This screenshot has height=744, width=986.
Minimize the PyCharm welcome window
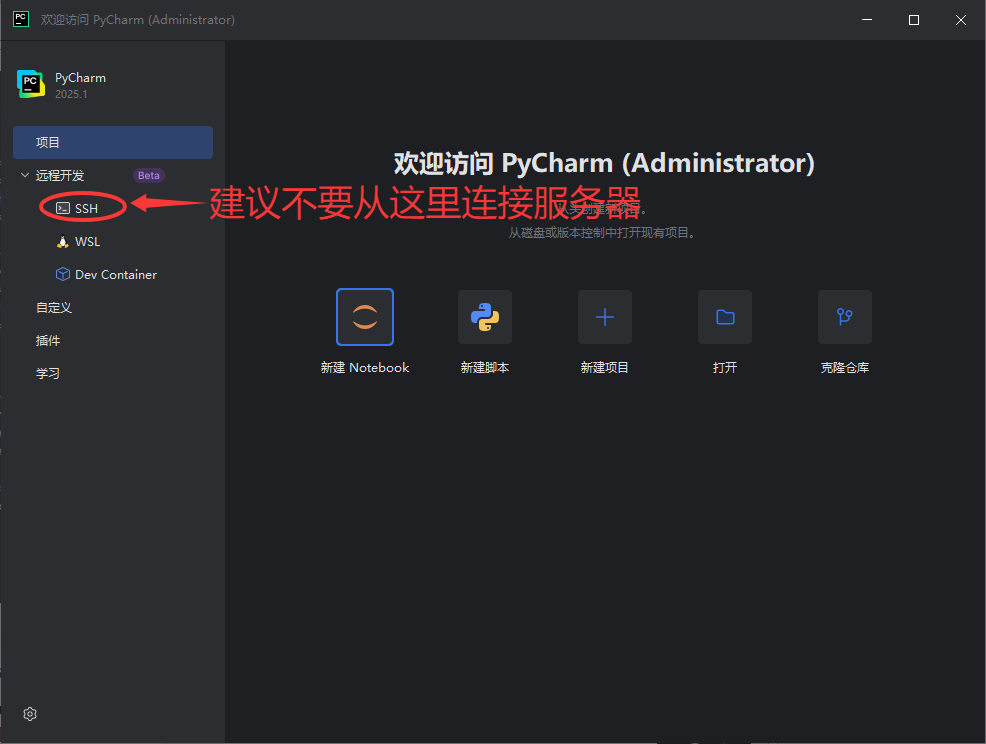coord(867,19)
